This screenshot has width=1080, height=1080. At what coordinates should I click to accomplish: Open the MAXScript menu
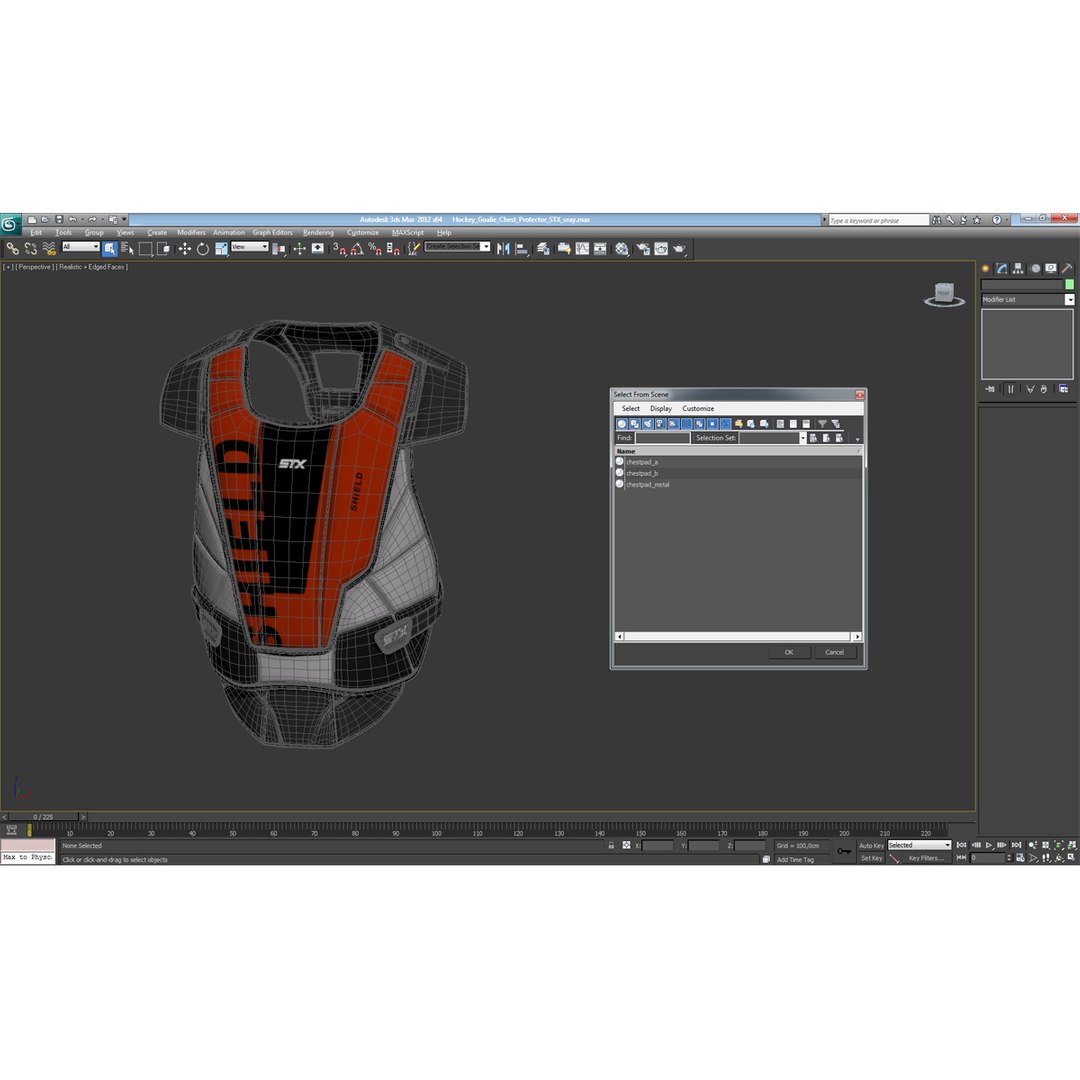pos(408,233)
